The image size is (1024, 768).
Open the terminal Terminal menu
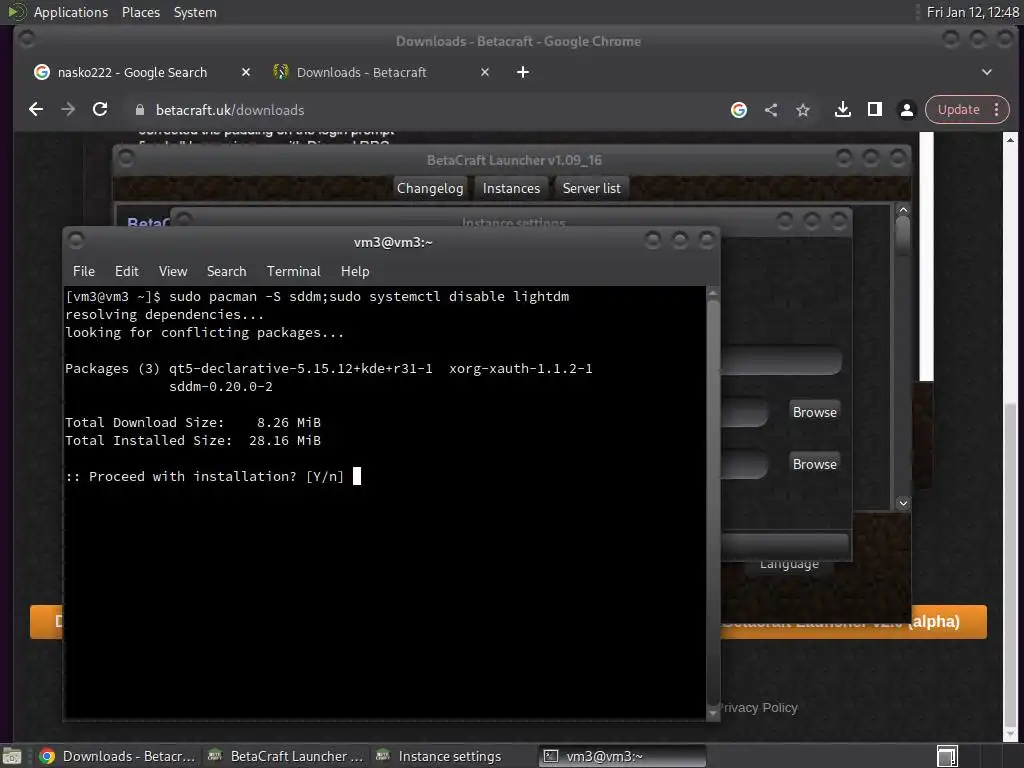[293, 271]
